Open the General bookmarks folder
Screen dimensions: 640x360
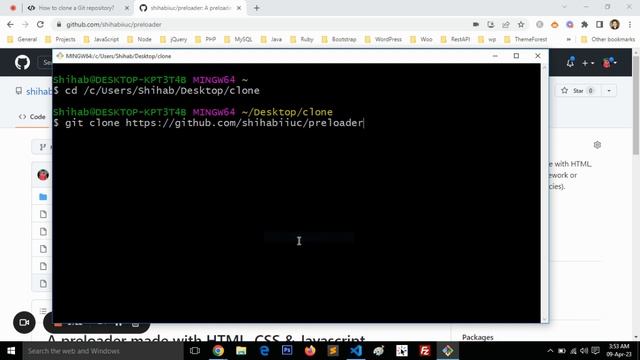[x=22, y=40]
